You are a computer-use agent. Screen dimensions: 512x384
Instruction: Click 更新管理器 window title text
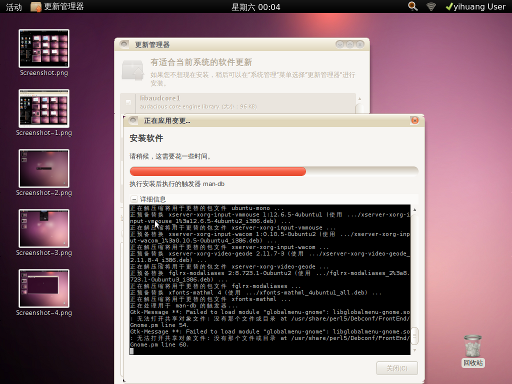(152, 45)
